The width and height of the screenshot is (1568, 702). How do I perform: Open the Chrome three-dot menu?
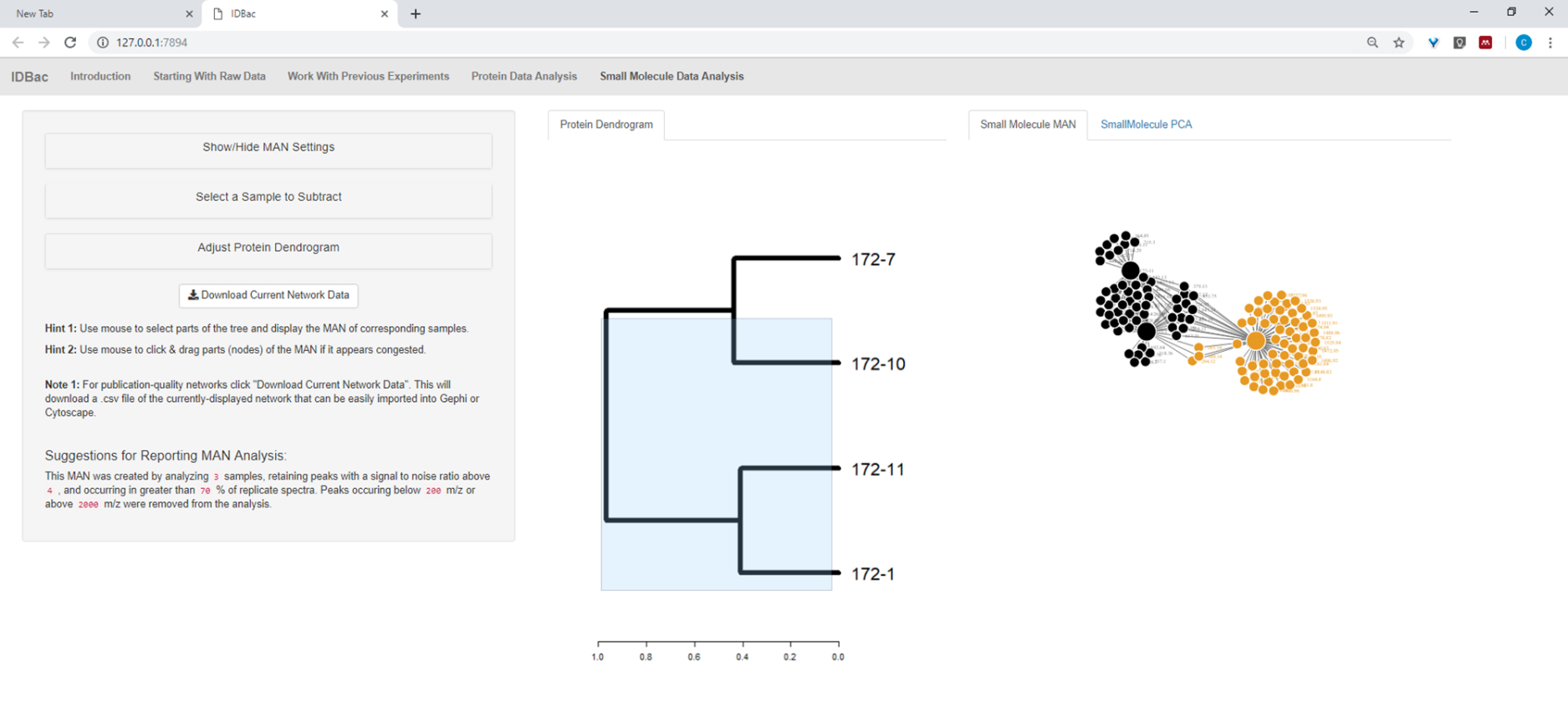pyautogui.click(x=1550, y=43)
